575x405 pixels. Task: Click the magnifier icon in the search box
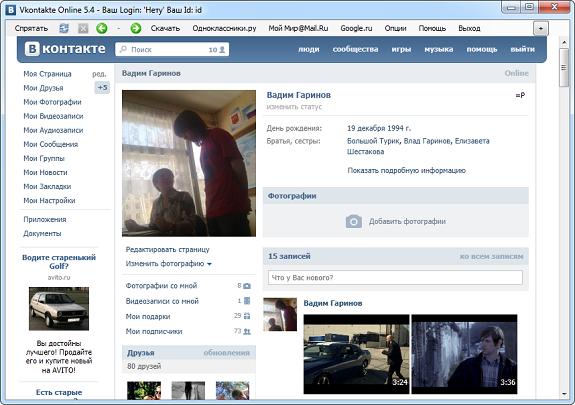pos(124,49)
